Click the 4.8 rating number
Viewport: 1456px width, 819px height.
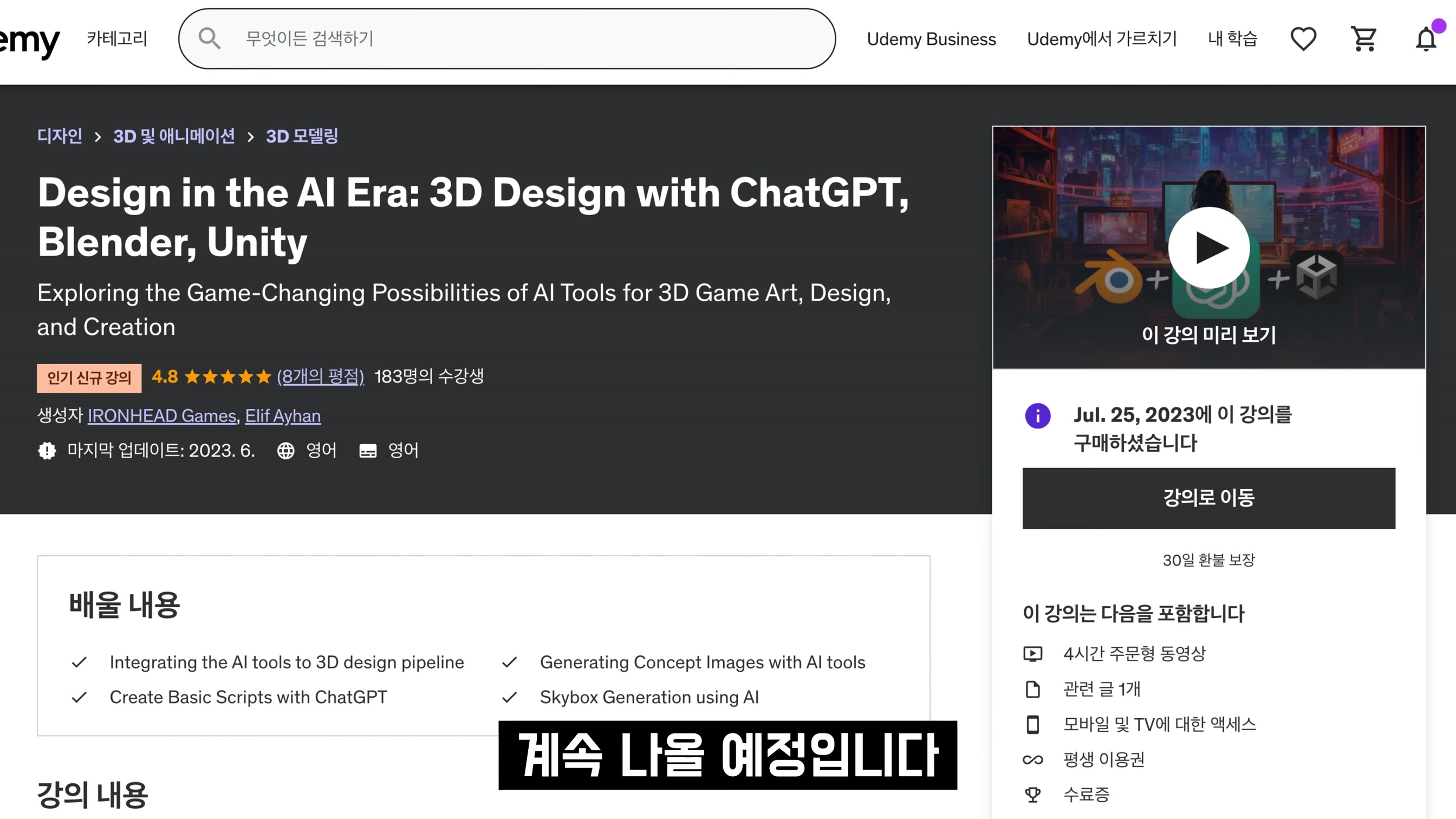coord(165,376)
